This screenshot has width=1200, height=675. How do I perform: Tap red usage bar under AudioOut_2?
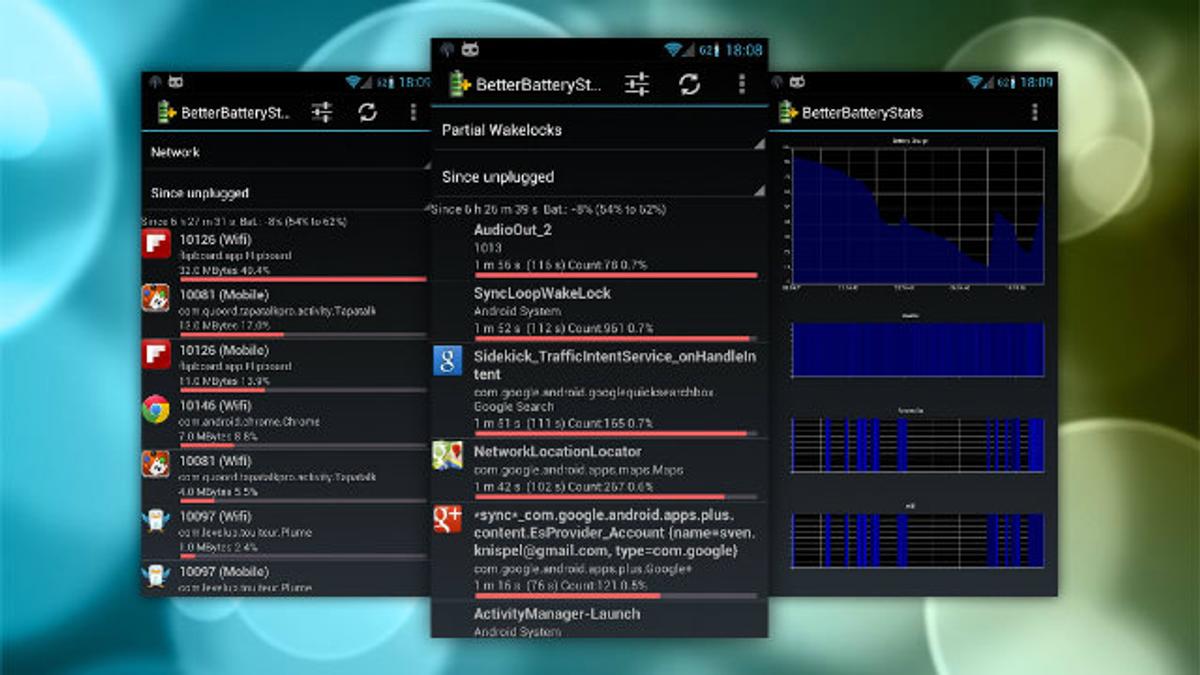[x=616, y=274]
